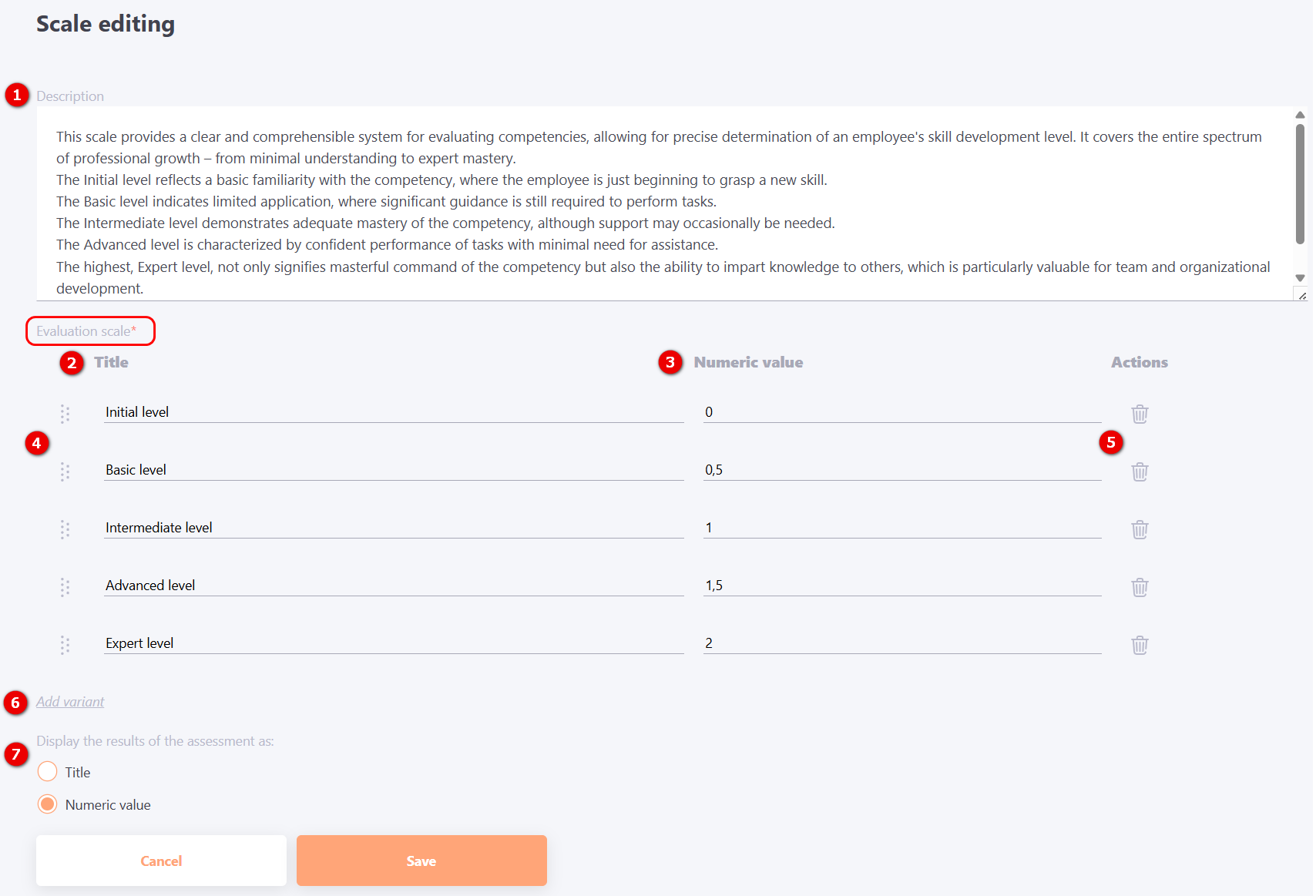1316x896 pixels.
Task: Delete the Basic level row
Action: pos(1140,471)
